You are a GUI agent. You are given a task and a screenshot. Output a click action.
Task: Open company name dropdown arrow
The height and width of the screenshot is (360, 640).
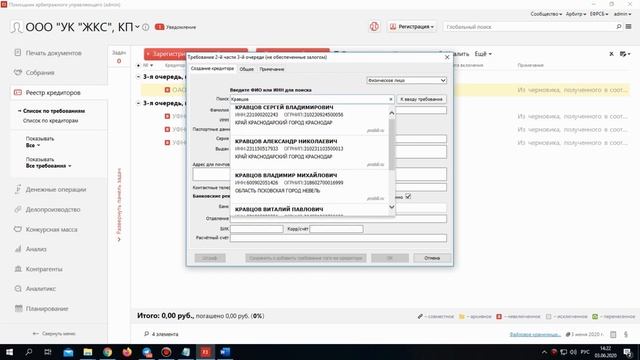pos(137,27)
